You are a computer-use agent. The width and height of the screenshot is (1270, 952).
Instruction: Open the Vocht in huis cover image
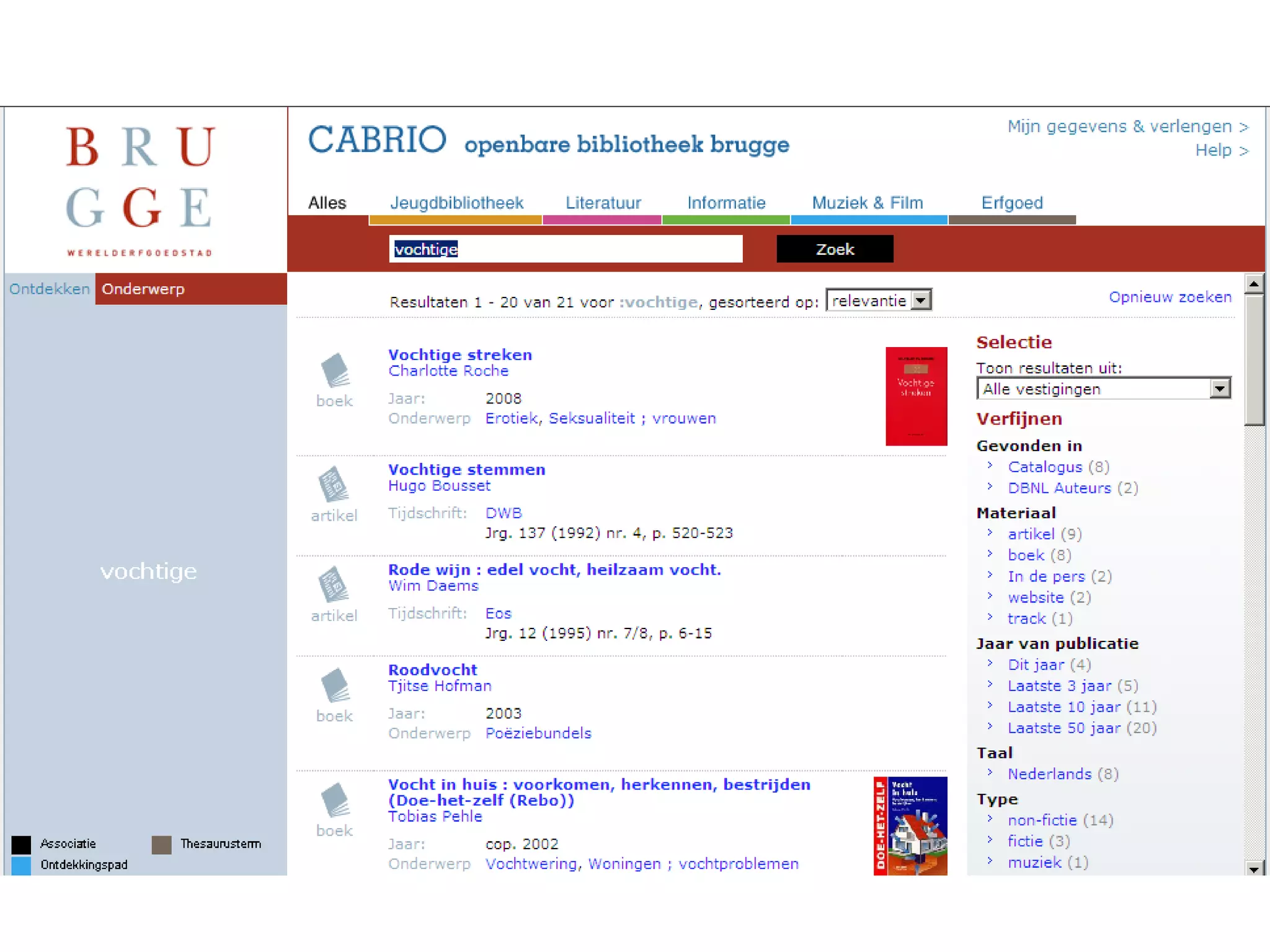[x=910, y=826]
